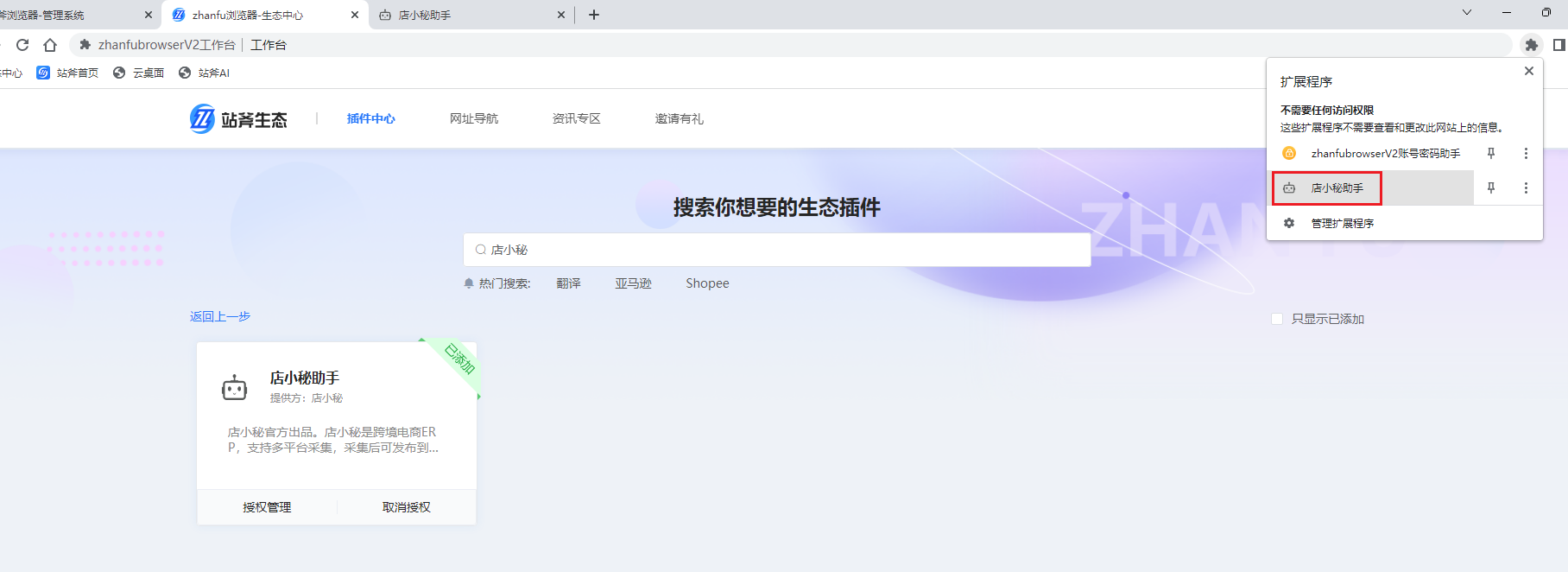Open the 云桌面 bookmark
This screenshot has height=572, width=1568.
[138, 73]
